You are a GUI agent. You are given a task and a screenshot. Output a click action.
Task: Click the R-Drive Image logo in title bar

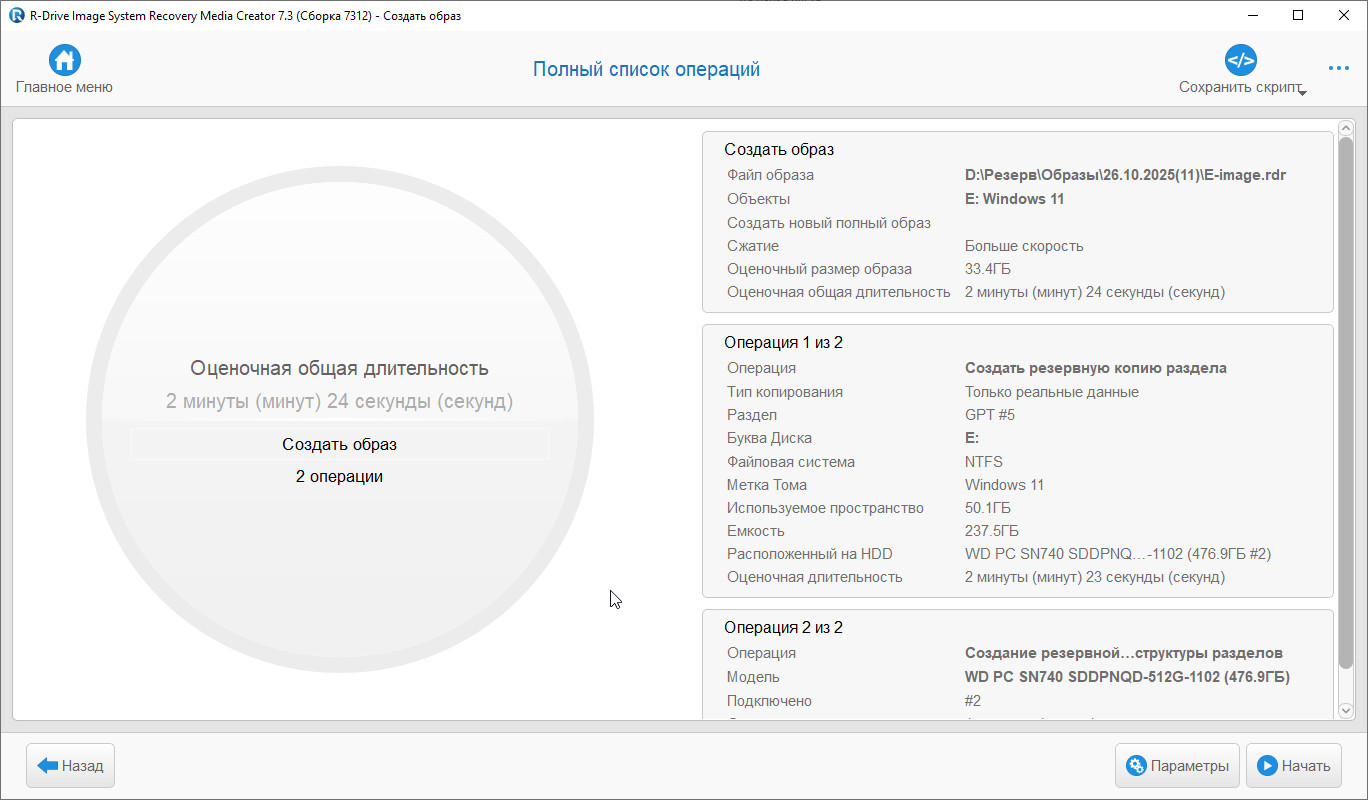coord(15,16)
